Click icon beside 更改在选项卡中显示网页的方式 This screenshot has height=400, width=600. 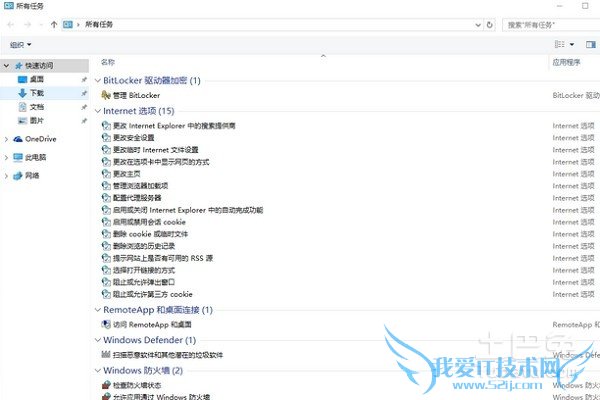[106, 162]
